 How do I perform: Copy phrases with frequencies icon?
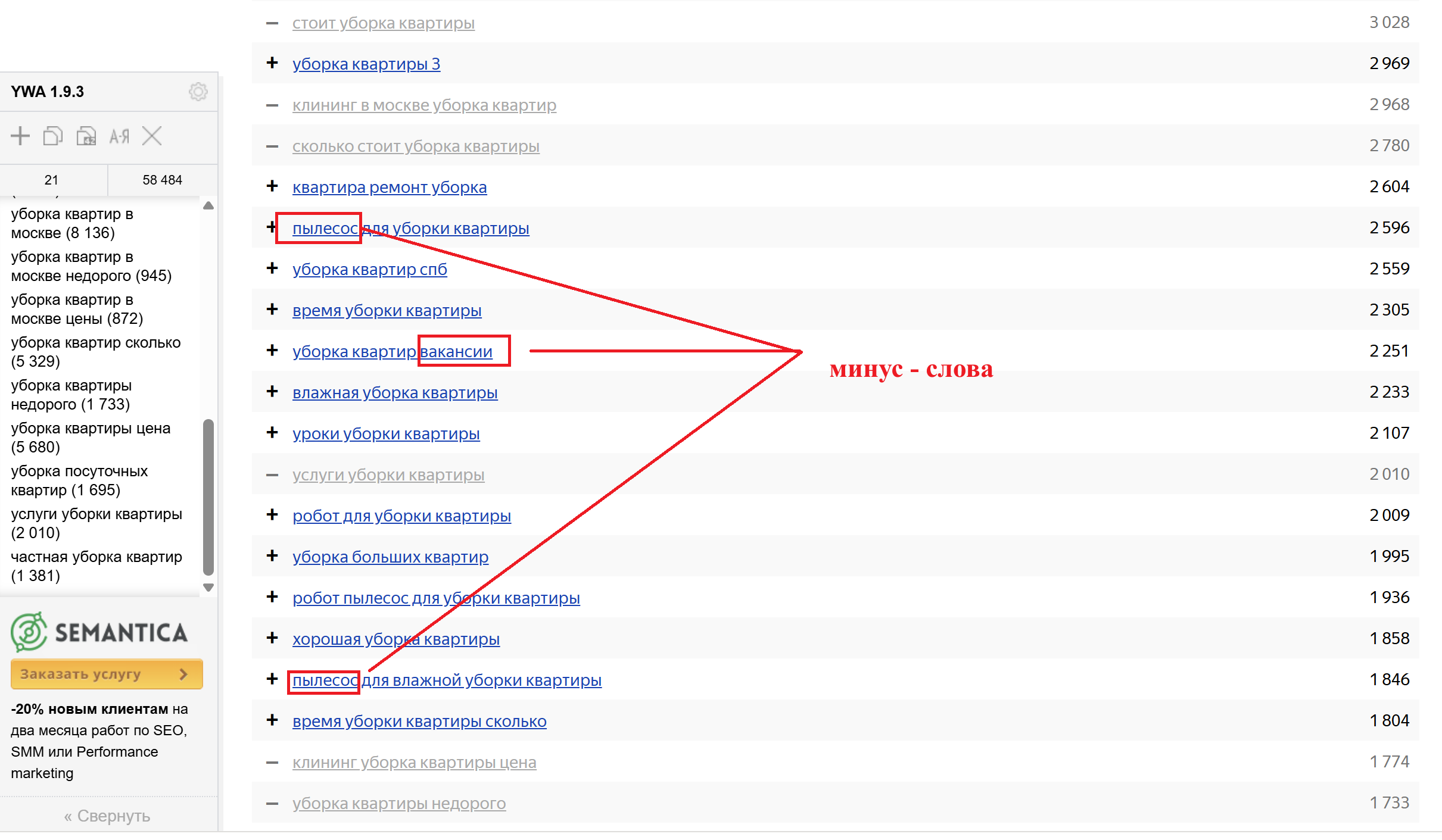(86, 136)
